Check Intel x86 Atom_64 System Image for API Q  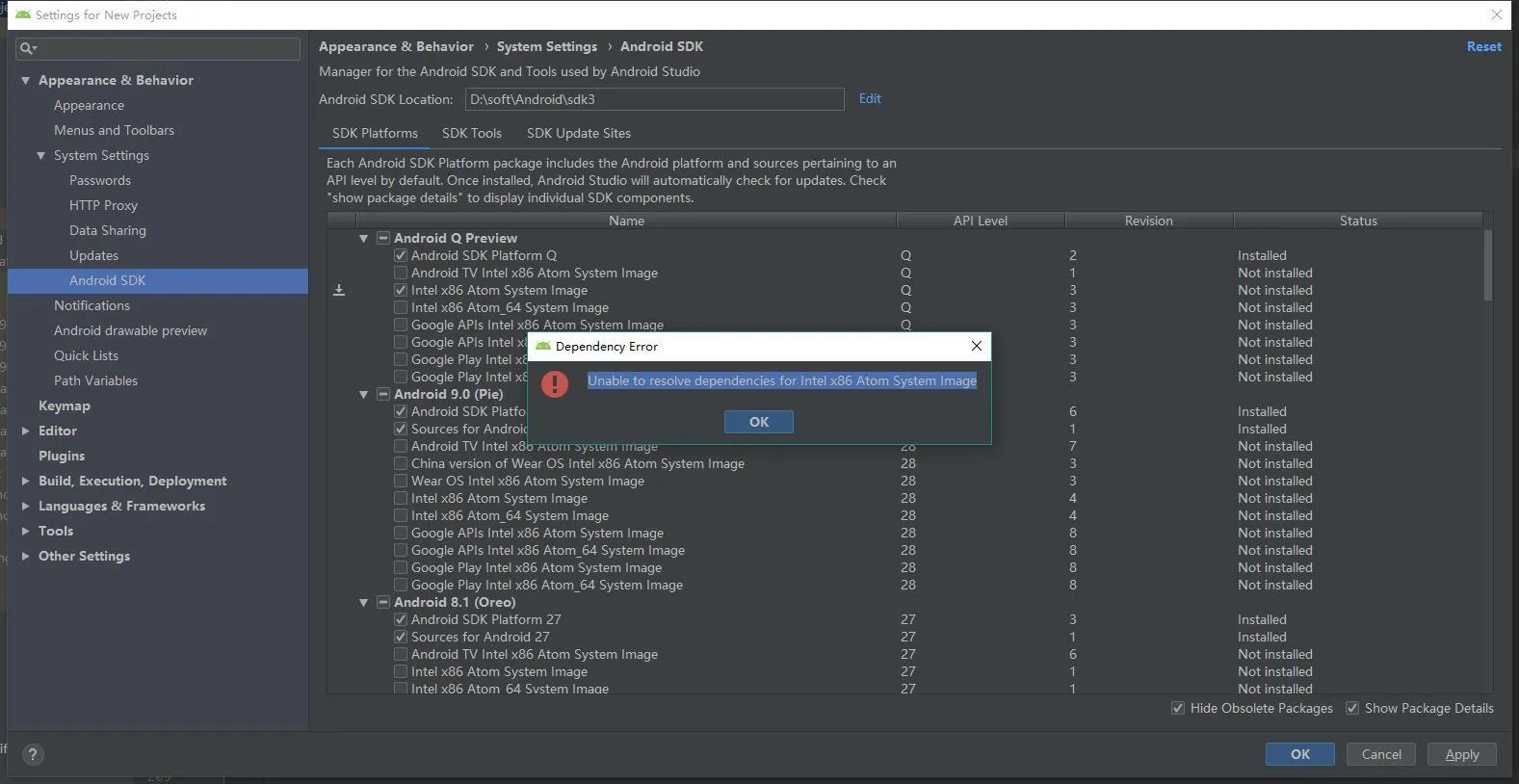[x=401, y=307]
